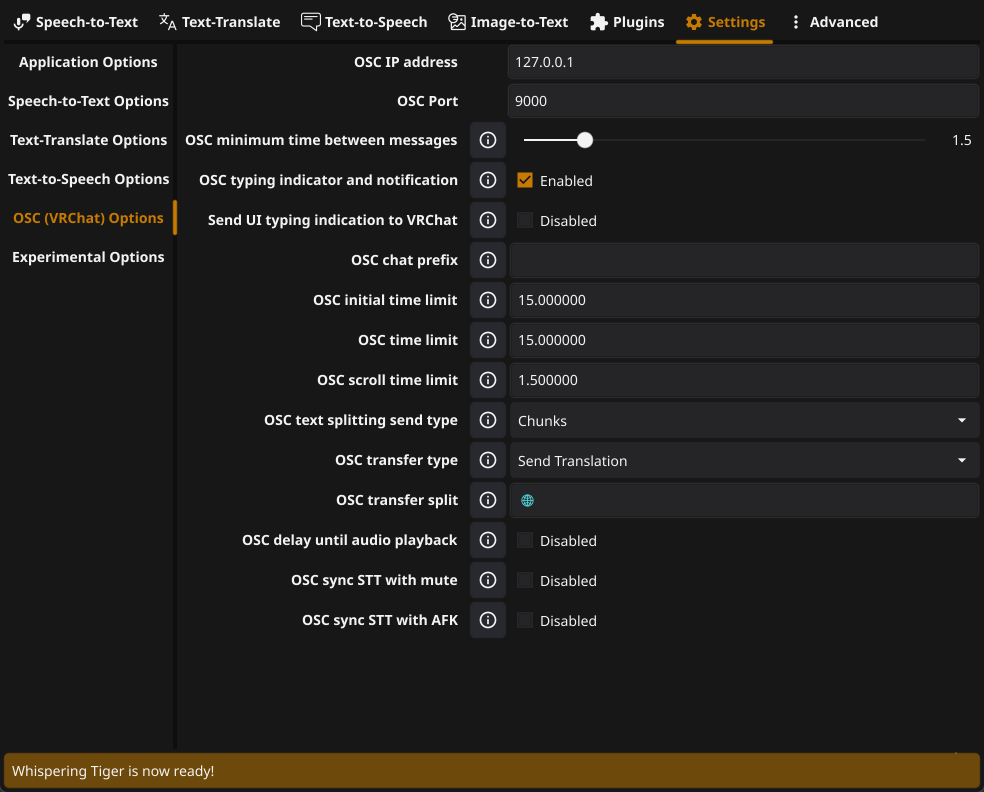
Task: Click info icon for OSC typing indicator and notification
Action: coord(488,180)
